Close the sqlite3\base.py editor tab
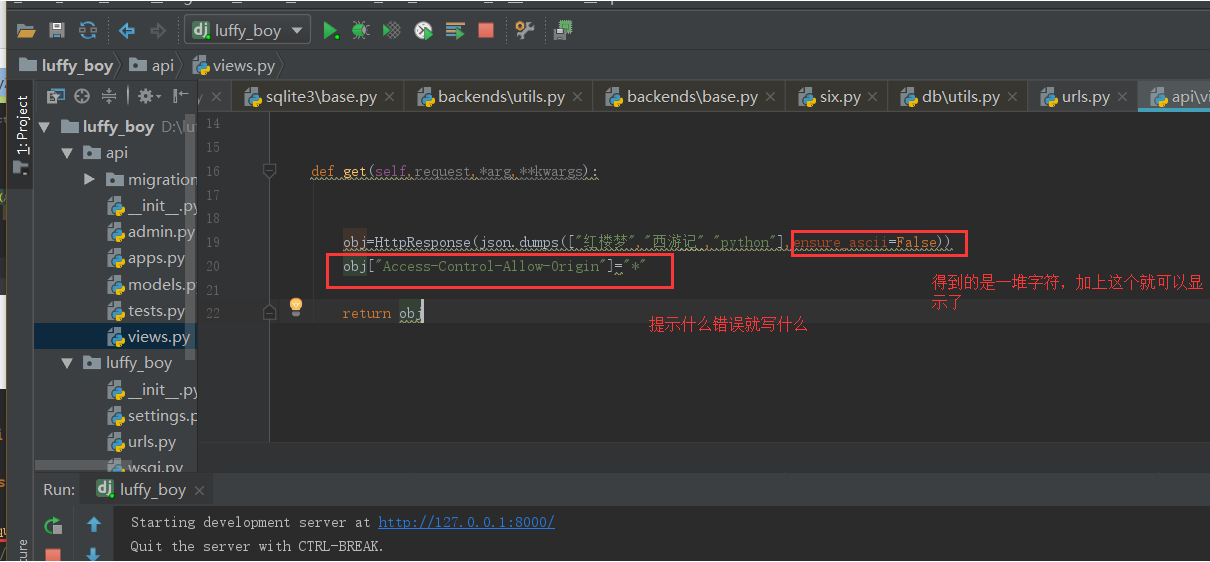Image resolution: width=1210 pixels, height=562 pixels. point(390,97)
